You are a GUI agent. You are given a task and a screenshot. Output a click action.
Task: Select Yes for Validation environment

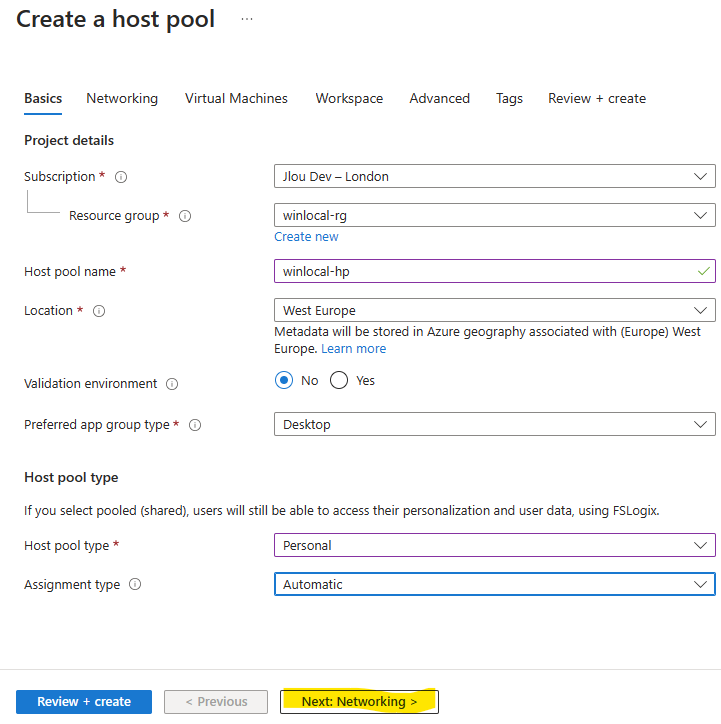339,380
